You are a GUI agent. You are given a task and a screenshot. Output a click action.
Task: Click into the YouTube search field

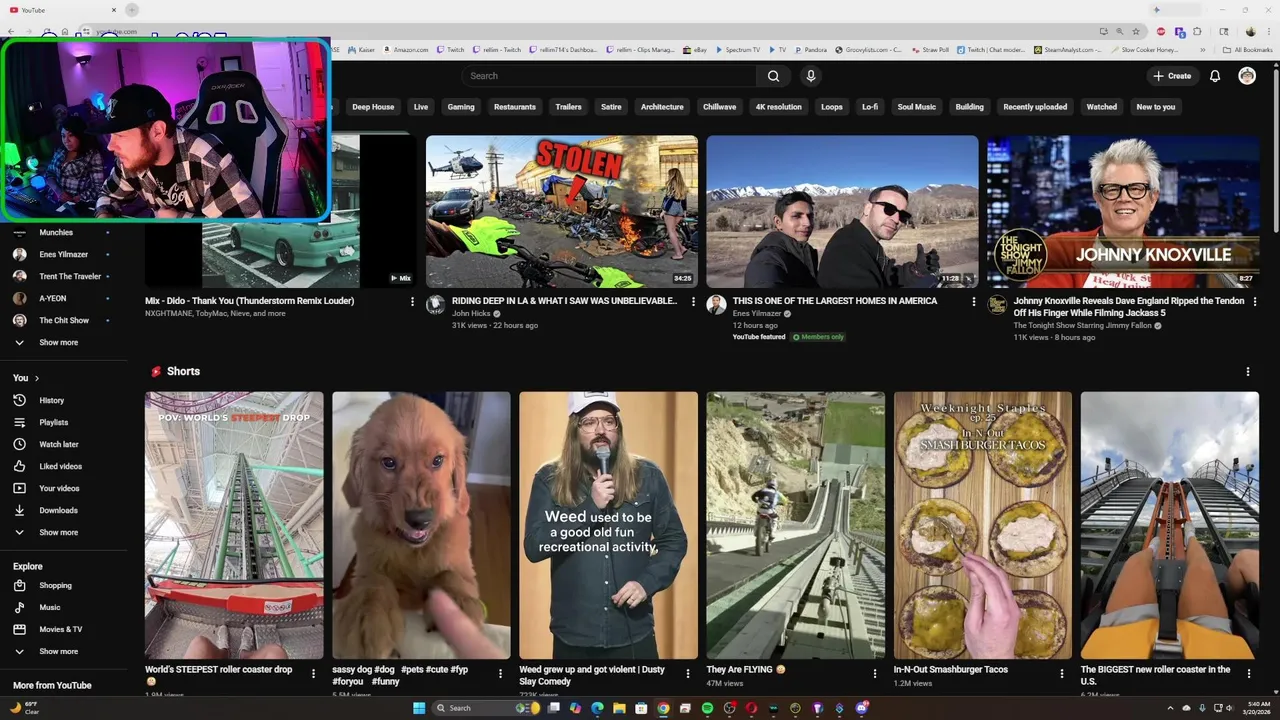(x=610, y=76)
